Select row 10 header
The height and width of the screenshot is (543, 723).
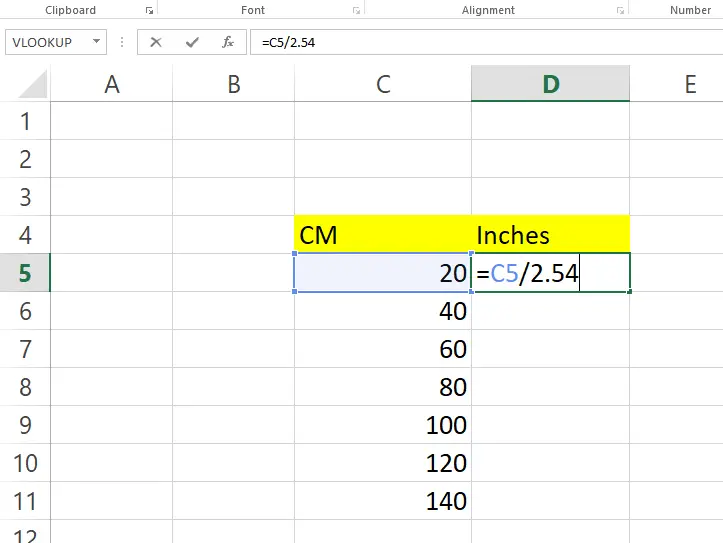pyautogui.click(x=25, y=463)
